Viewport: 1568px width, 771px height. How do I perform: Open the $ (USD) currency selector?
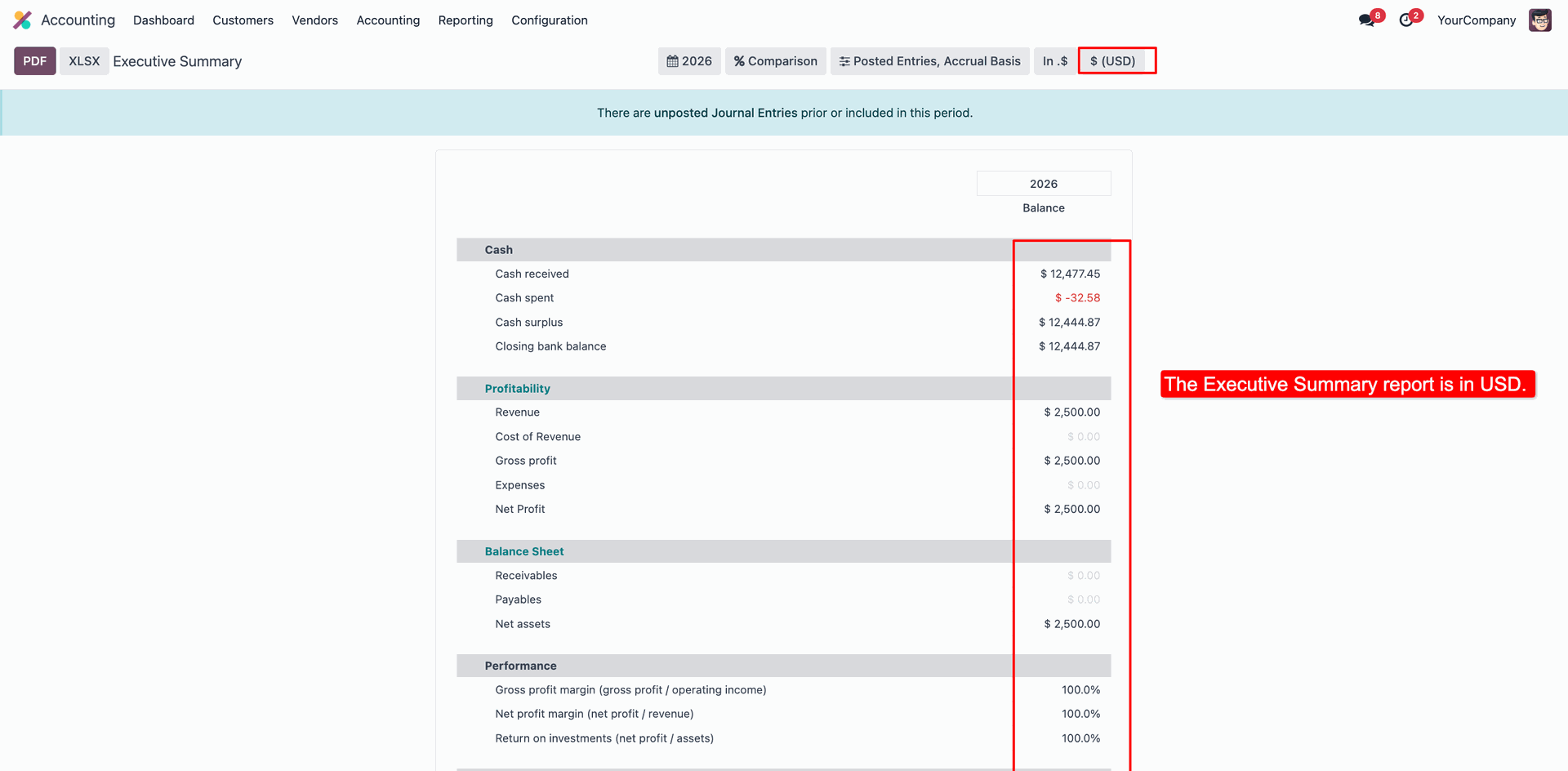[1112, 61]
